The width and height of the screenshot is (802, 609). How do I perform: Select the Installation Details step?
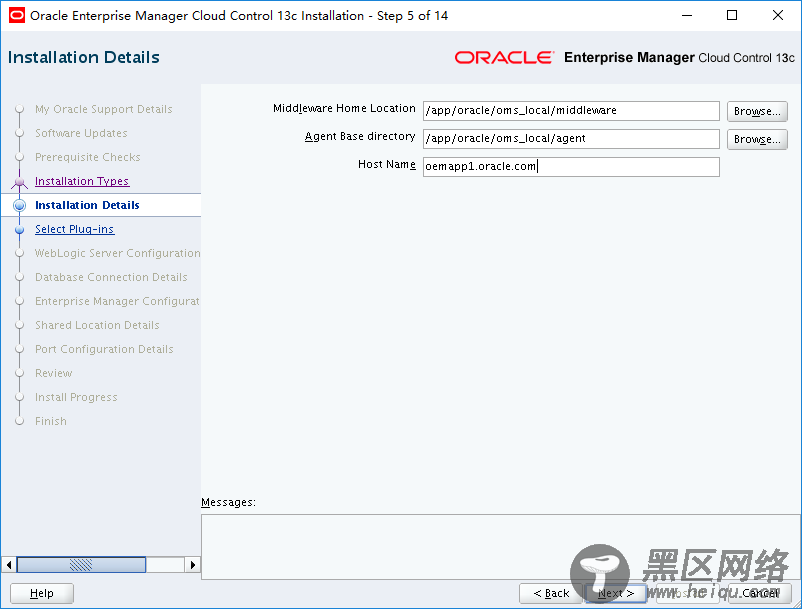(x=87, y=205)
